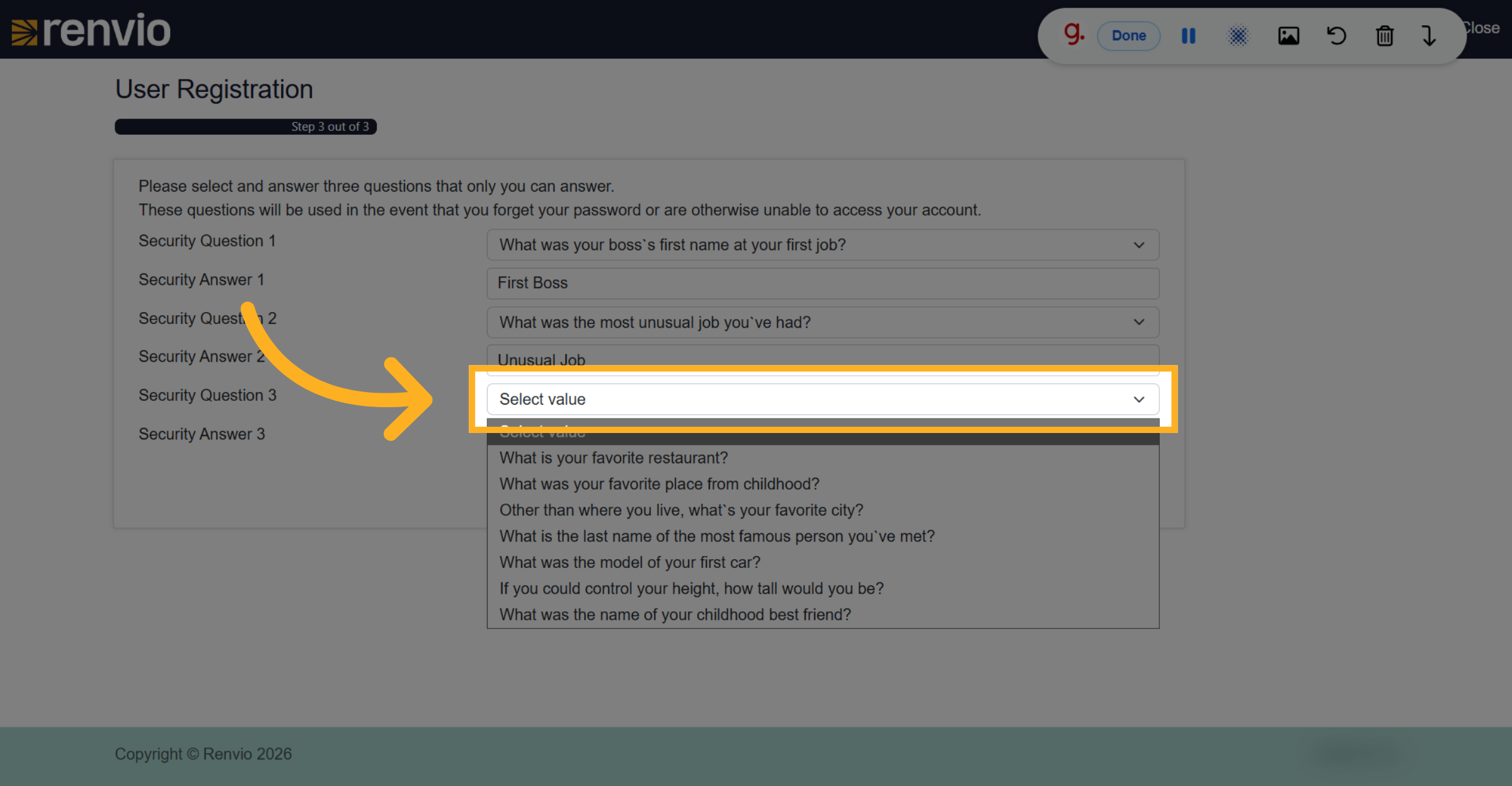Click the trash delete icon in toolbar
1512x786 pixels.
(1385, 36)
